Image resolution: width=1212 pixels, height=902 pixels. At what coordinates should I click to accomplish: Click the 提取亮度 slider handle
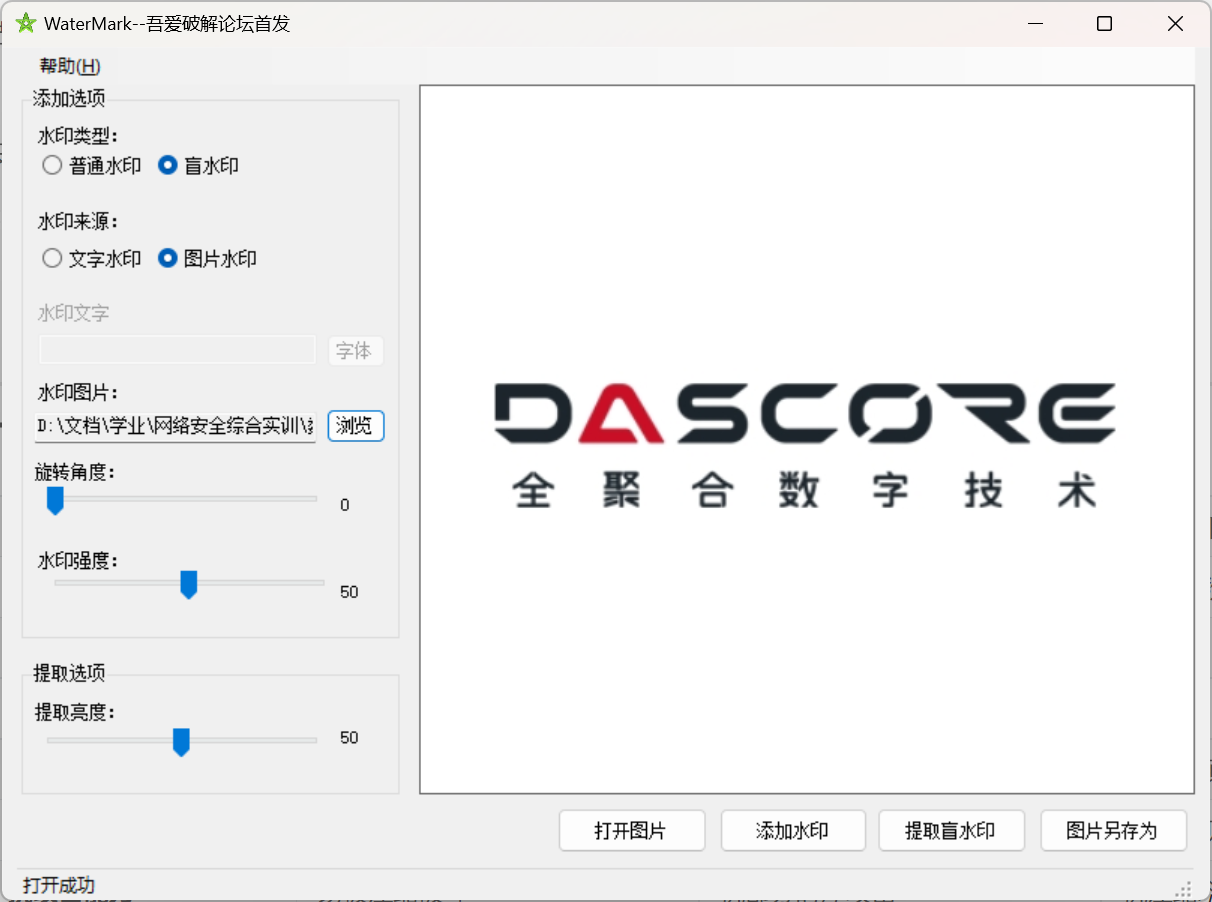click(181, 742)
